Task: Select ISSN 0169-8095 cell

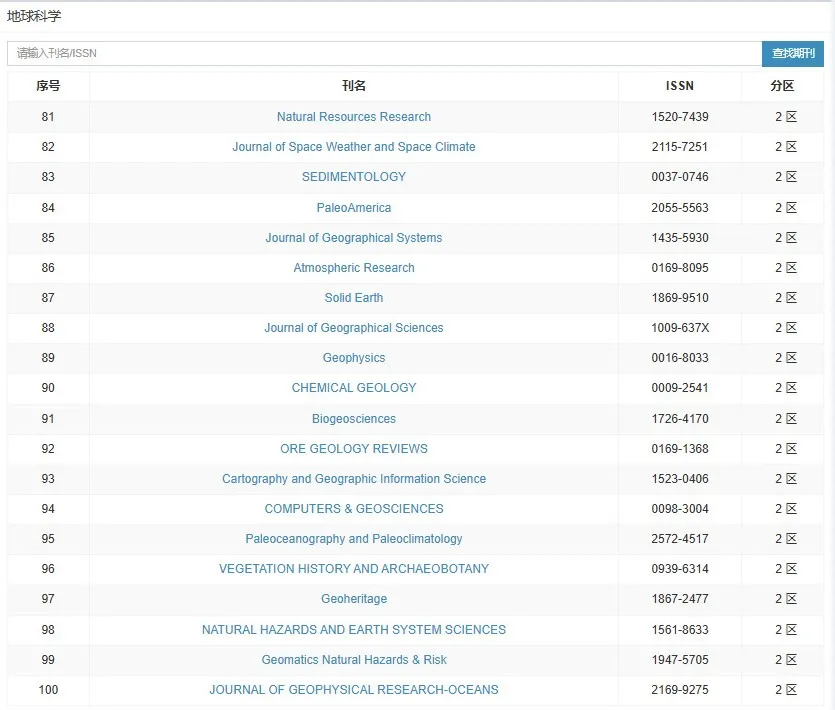Action: click(x=680, y=267)
